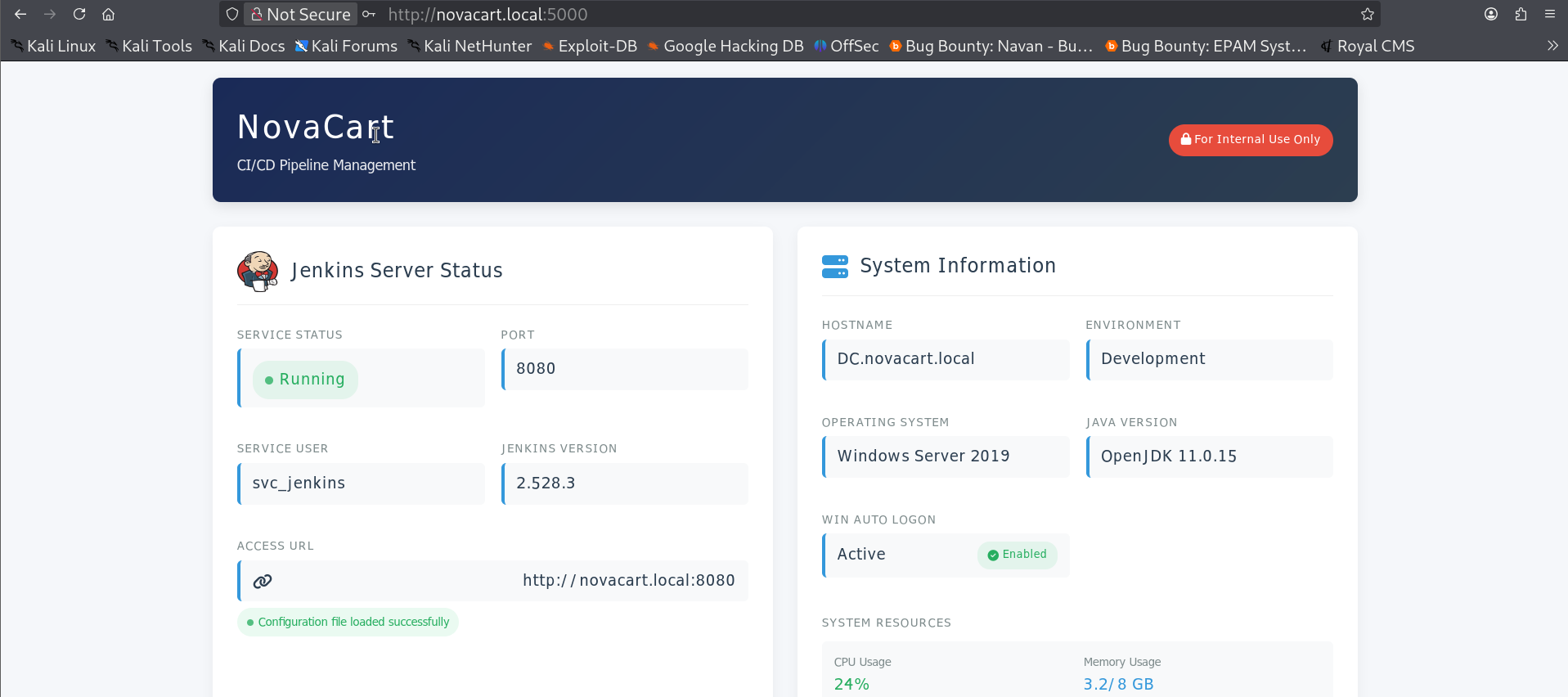Open the Kali Tools bookmark
Viewport: 1568px width, 697px height.
pyautogui.click(x=149, y=46)
